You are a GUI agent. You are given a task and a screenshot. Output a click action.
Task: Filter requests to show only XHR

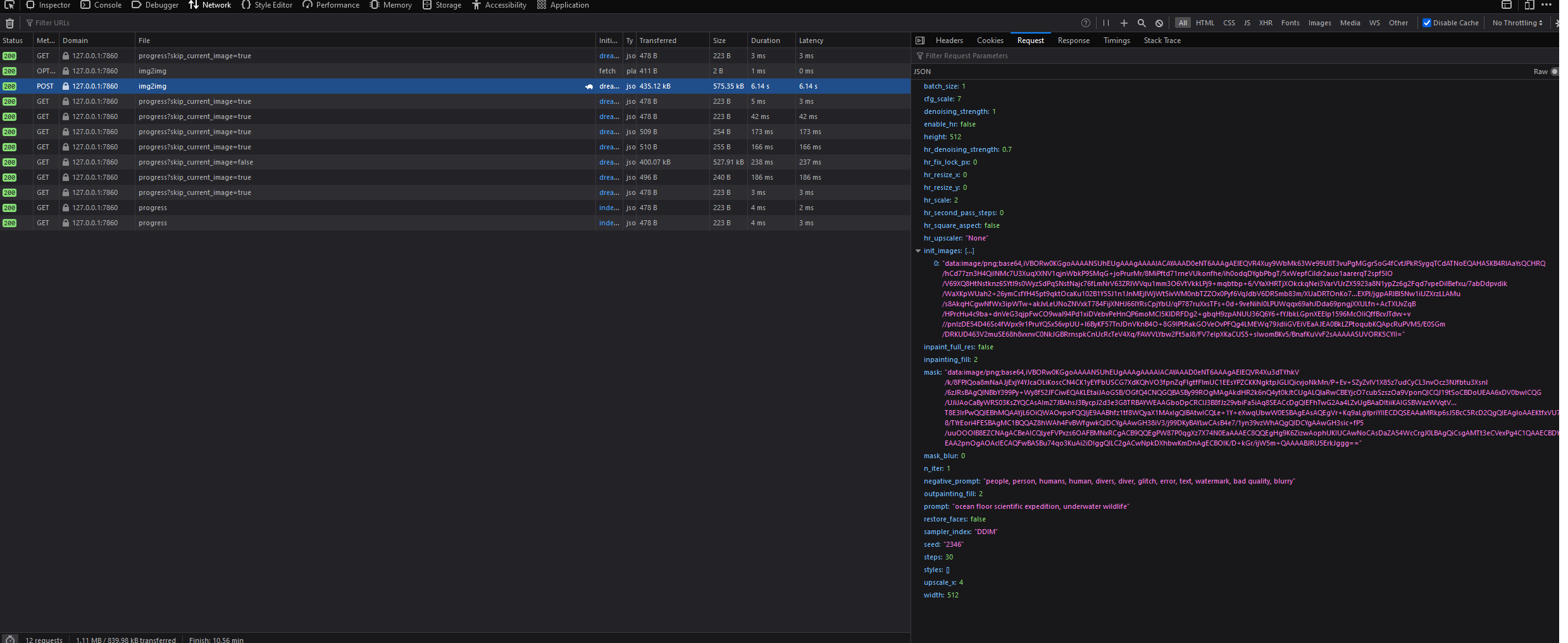(1265, 23)
